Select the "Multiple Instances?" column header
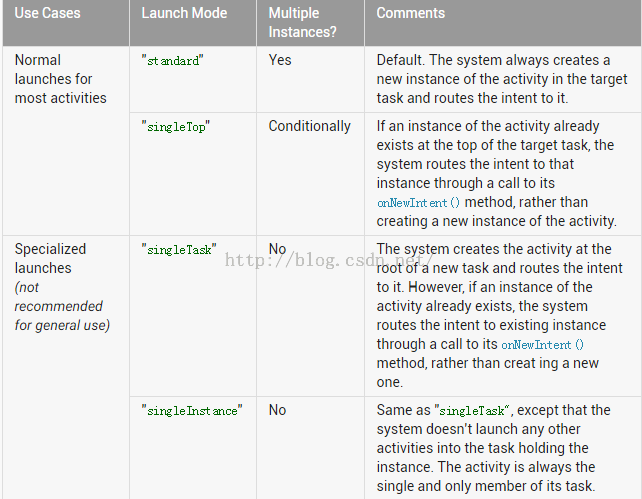Viewport: 642px width, 499px height. (x=303, y=23)
